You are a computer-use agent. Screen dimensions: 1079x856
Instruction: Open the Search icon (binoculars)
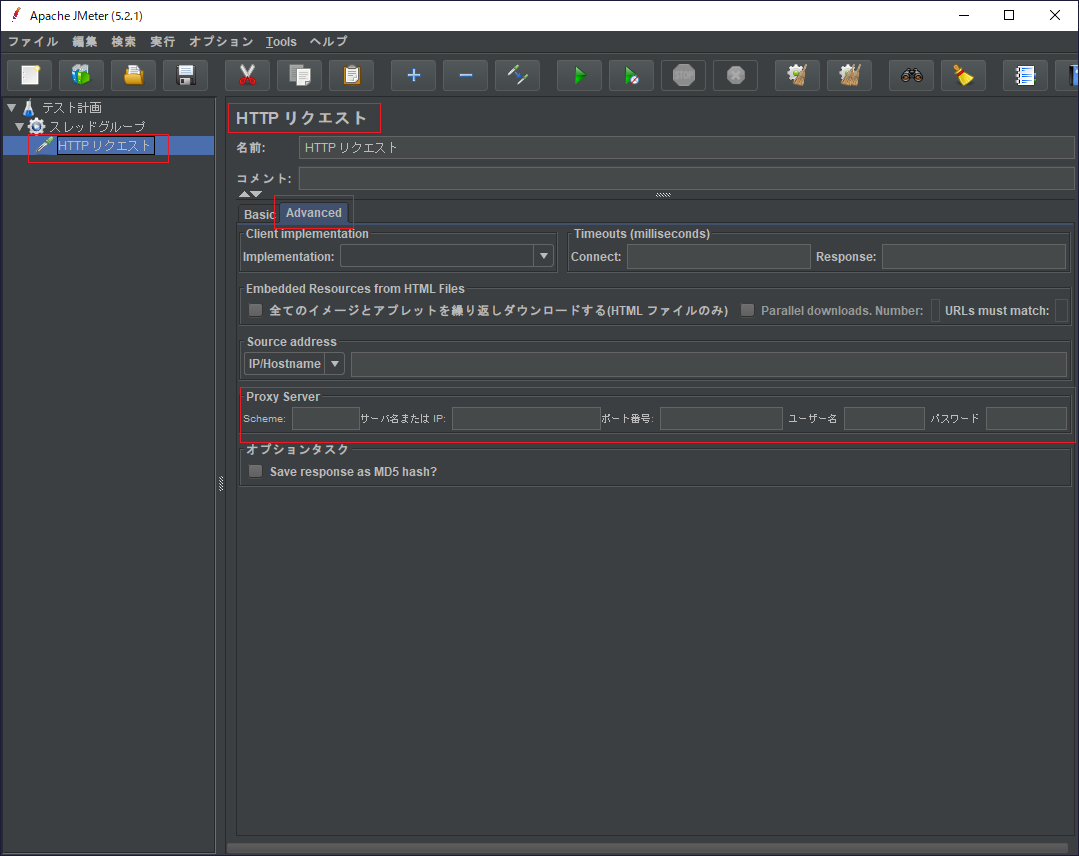(911, 74)
